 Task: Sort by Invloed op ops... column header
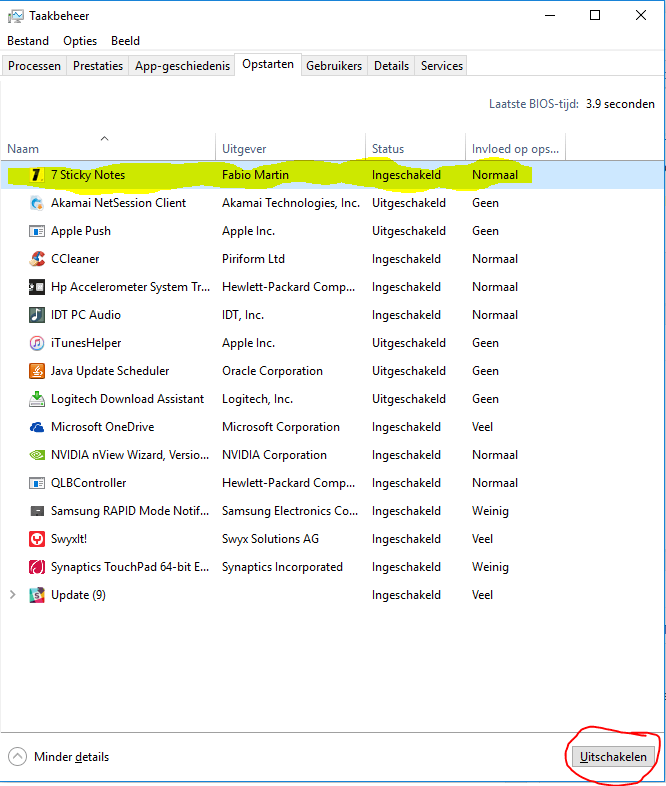516,148
